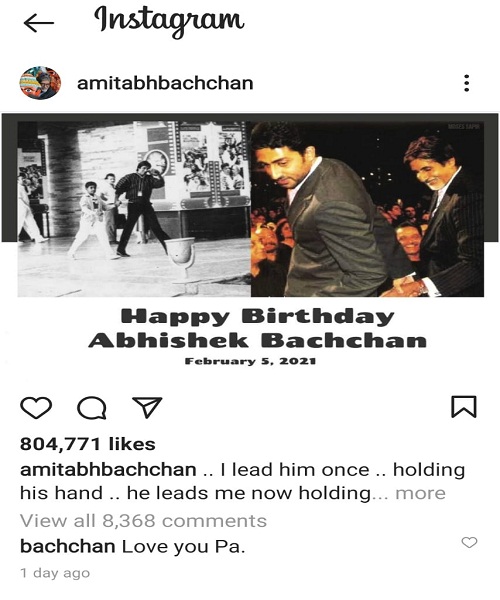
Task: Tap the '1 day ago' timestamp
Action: tap(55, 573)
